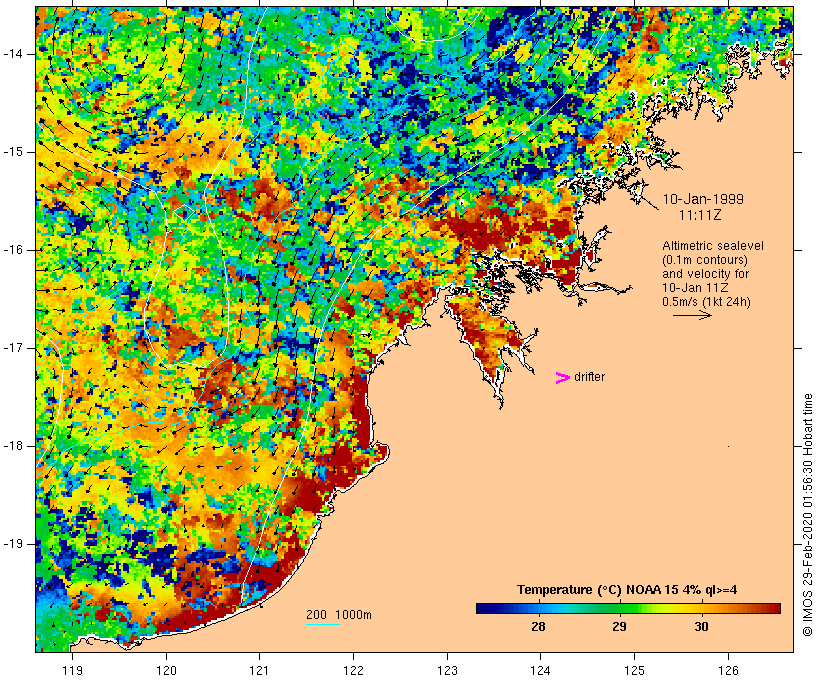
Task: Click the 'drifter' legend label
Action: pos(589,377)
